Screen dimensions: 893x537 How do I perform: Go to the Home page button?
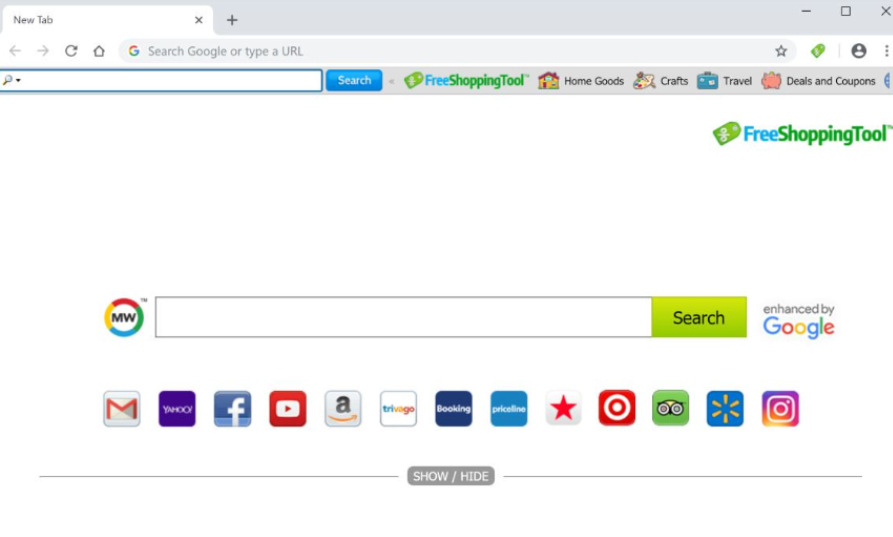[99, 51]
